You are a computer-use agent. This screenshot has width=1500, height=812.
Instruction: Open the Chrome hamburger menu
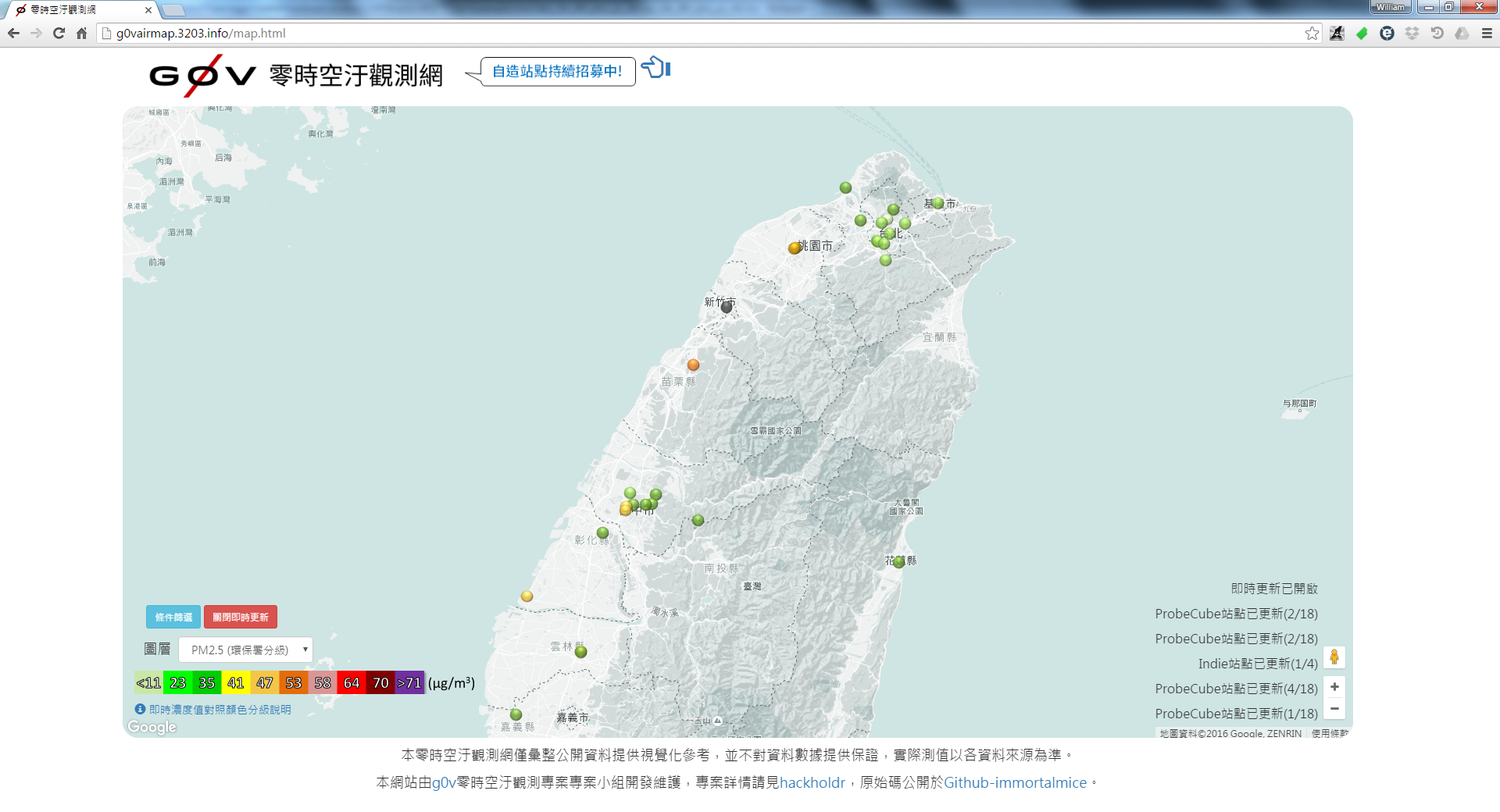[x=1487, y=34]
